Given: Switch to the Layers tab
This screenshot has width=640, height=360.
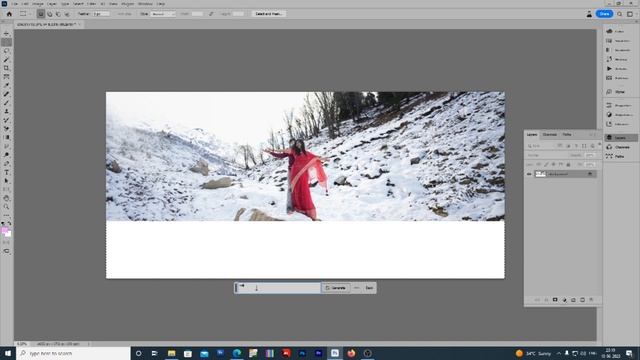Looking at the screenshot, I should pos(532,135).
